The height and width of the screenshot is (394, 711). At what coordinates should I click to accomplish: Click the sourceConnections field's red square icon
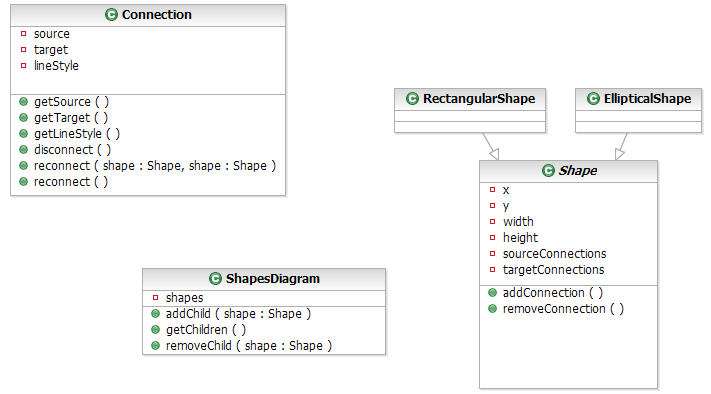coord(492,253)
